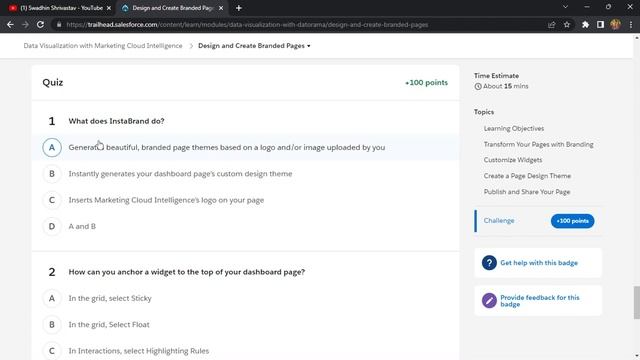
Task: Click the 'What does InstaBrand do?' question text
Action: pos(116,121)
